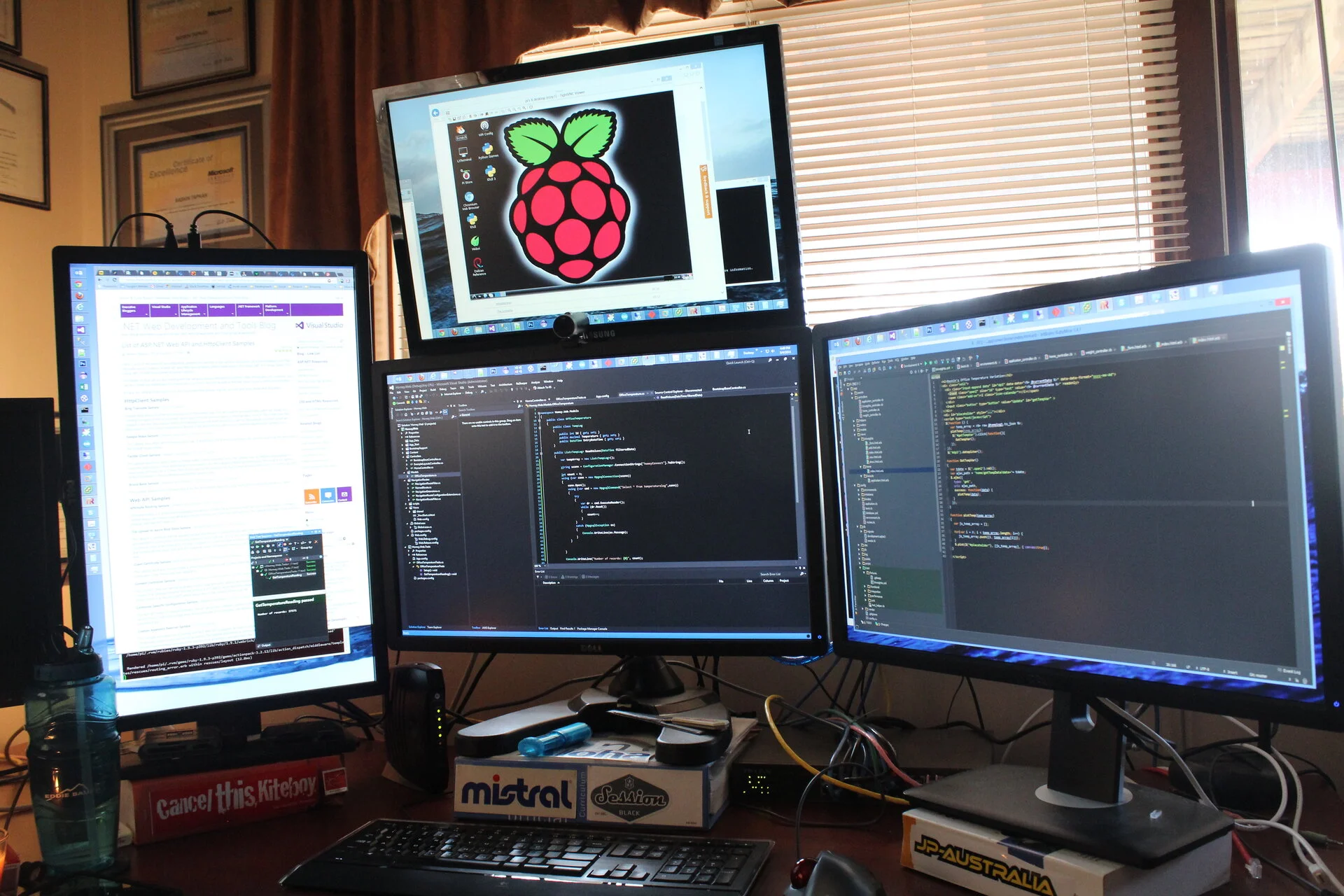Click the orange RSS feed tile
Screen dimensions: 1344x896
coord(311,496)
